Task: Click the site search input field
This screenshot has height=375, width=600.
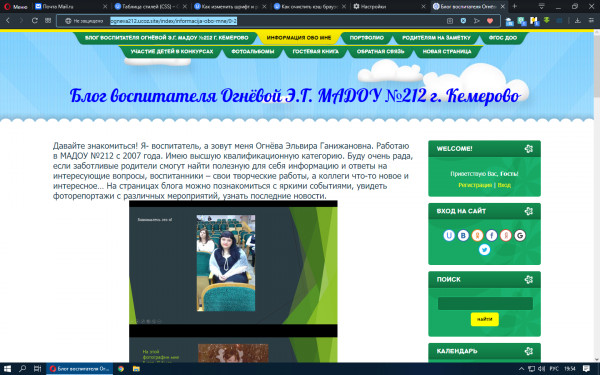Action: point(485,303)
